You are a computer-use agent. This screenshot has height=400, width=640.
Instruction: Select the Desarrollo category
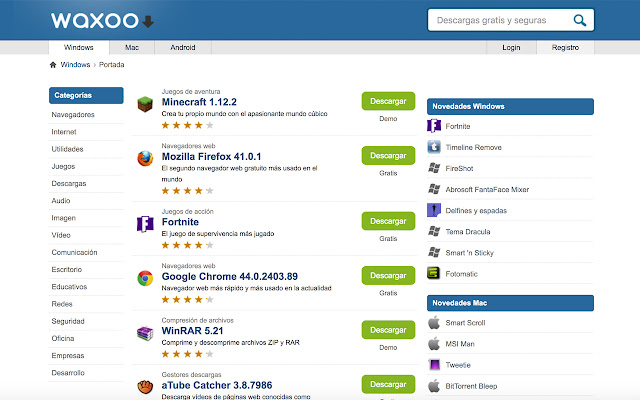click(x=68, y=373)
